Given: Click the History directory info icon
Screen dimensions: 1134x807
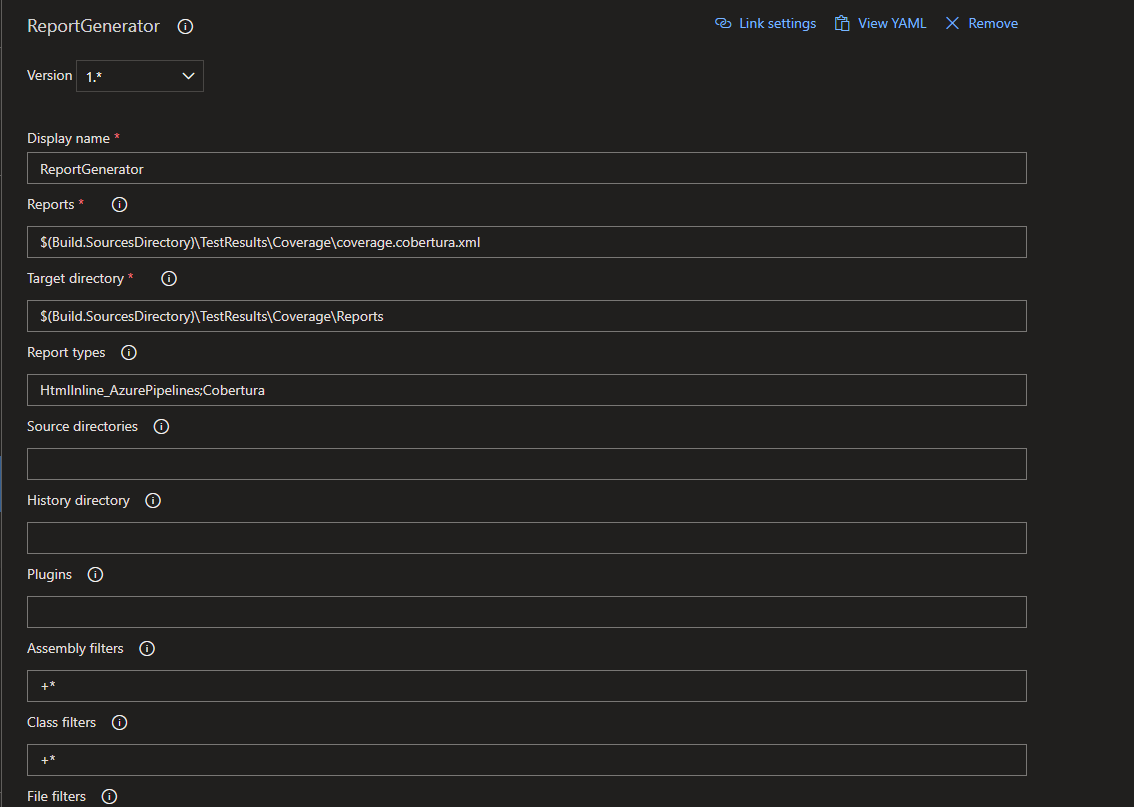Looking at the screenshot, I should coord(152,500).
